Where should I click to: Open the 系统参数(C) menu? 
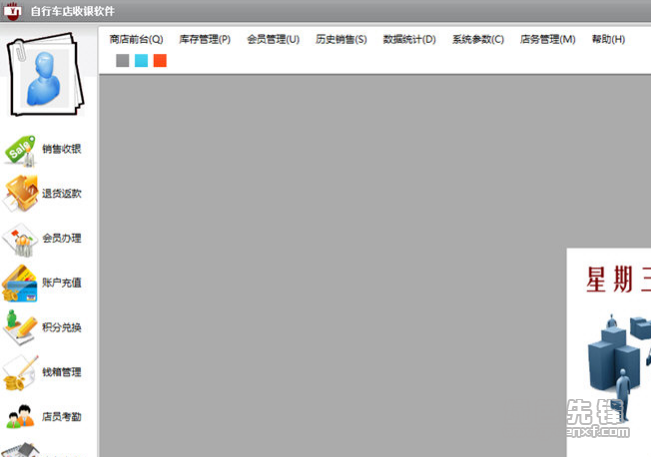pos(477,40)
